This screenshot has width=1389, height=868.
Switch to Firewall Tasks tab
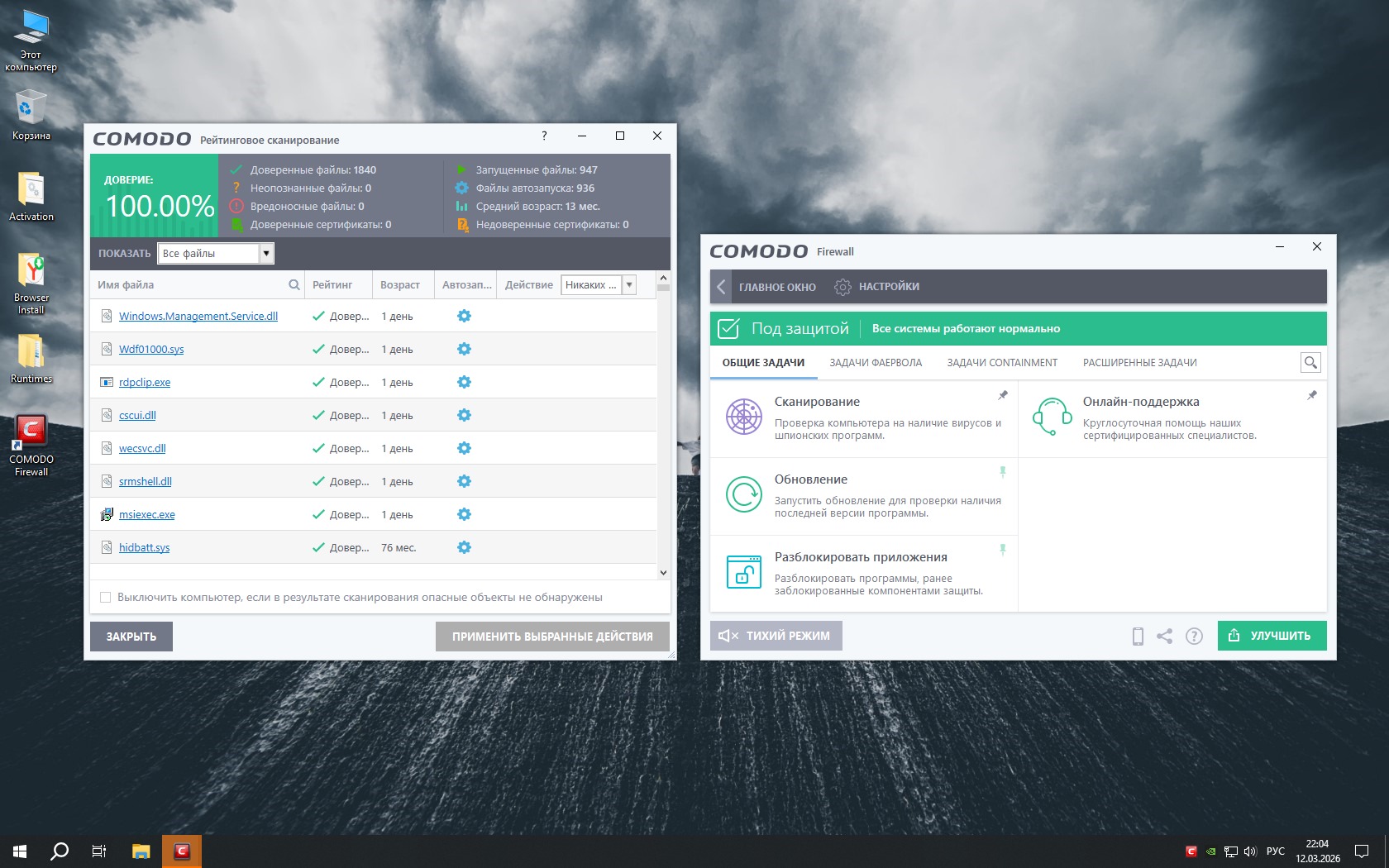pos(876,363)
